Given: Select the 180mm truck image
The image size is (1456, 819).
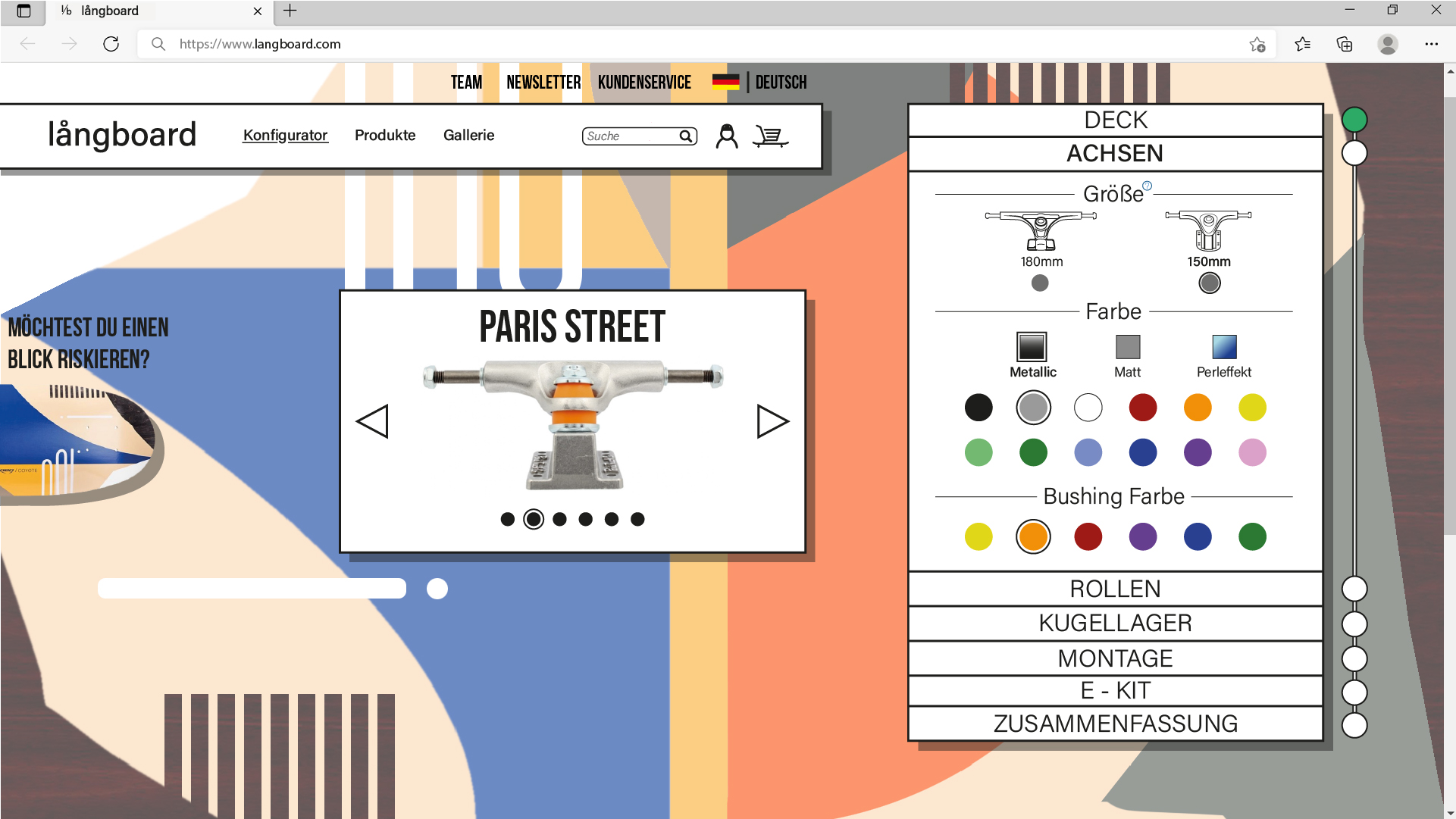Looking at the screenshot, I should [1041, 231].
